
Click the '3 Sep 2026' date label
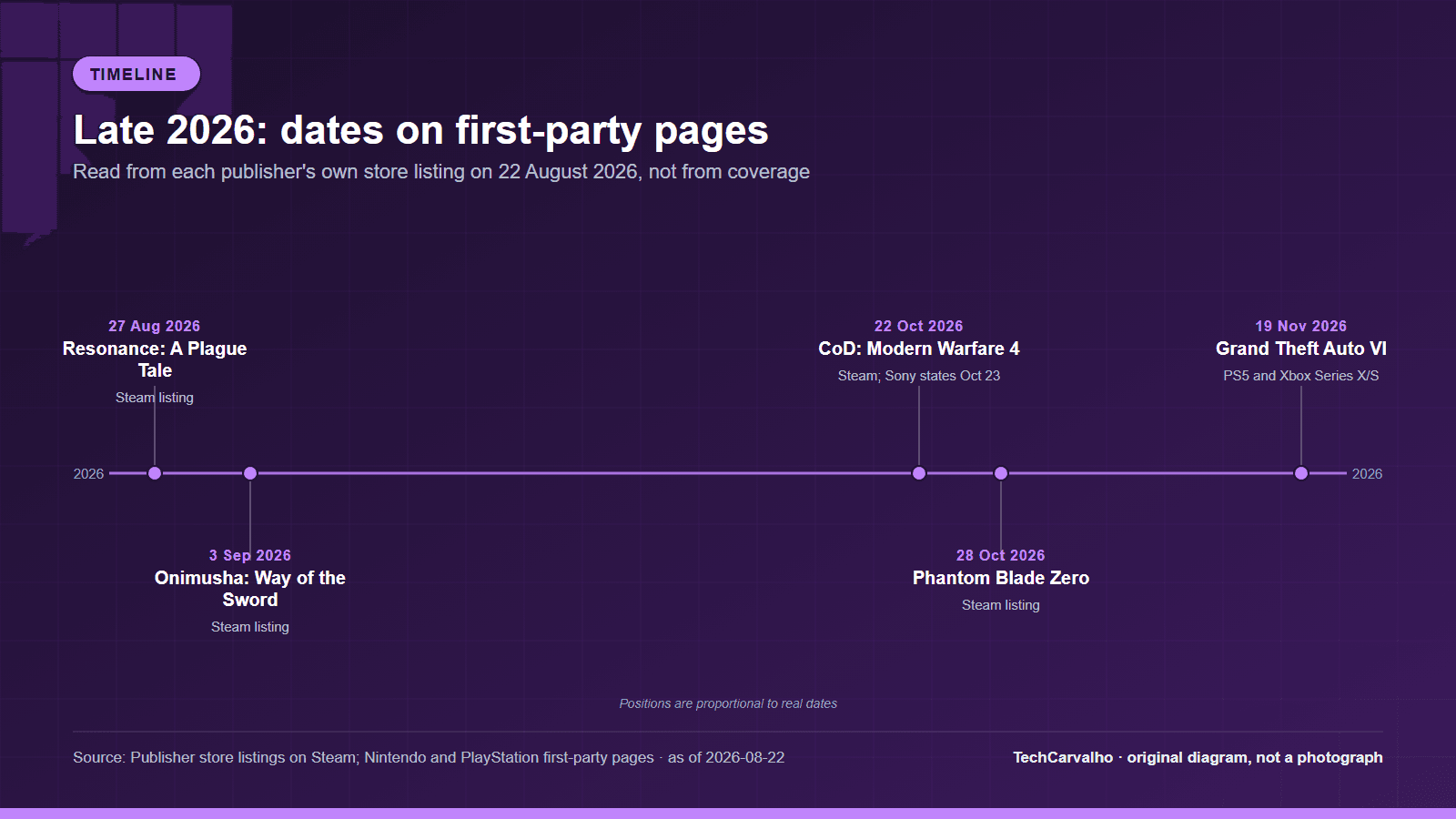[x=250, y=555]
